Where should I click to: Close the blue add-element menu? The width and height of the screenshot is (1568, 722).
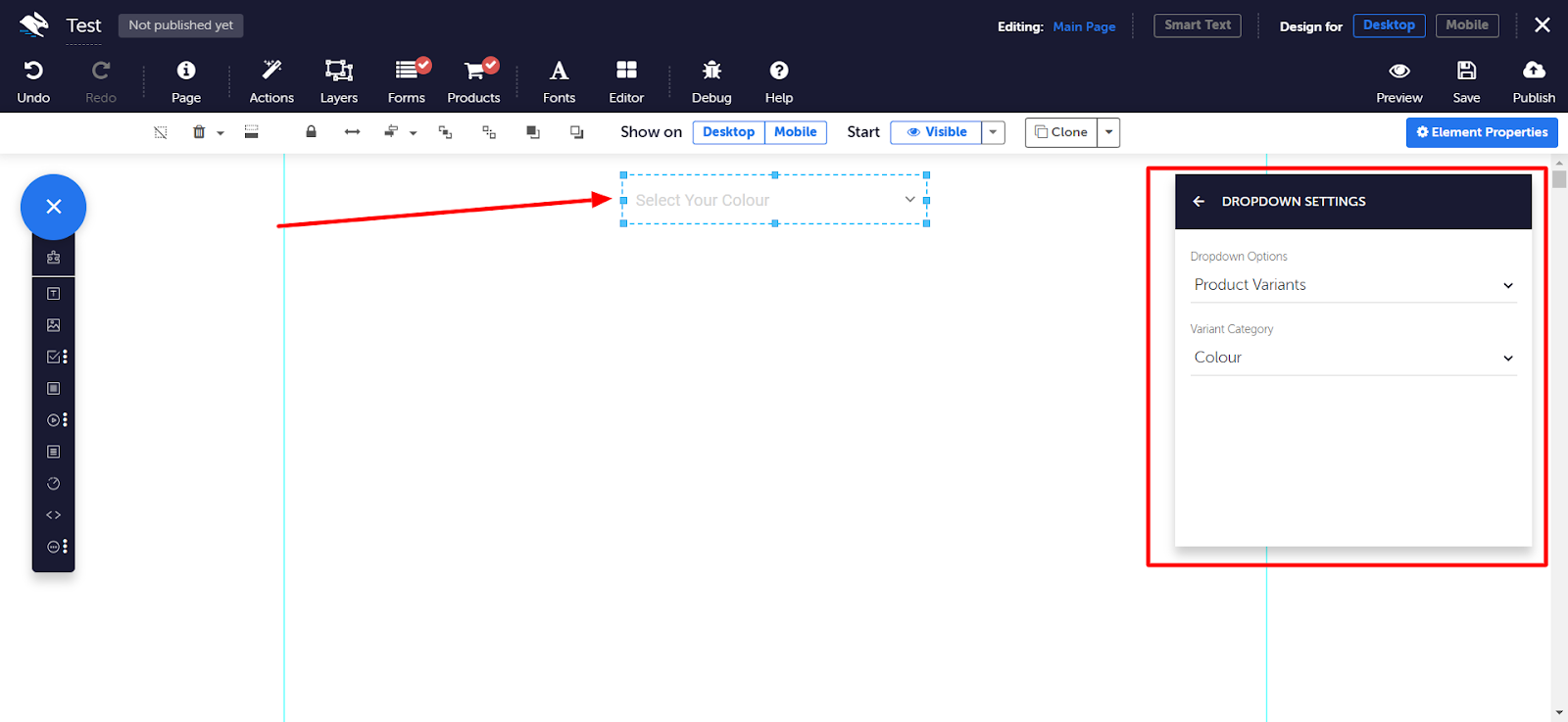[54, 207]
